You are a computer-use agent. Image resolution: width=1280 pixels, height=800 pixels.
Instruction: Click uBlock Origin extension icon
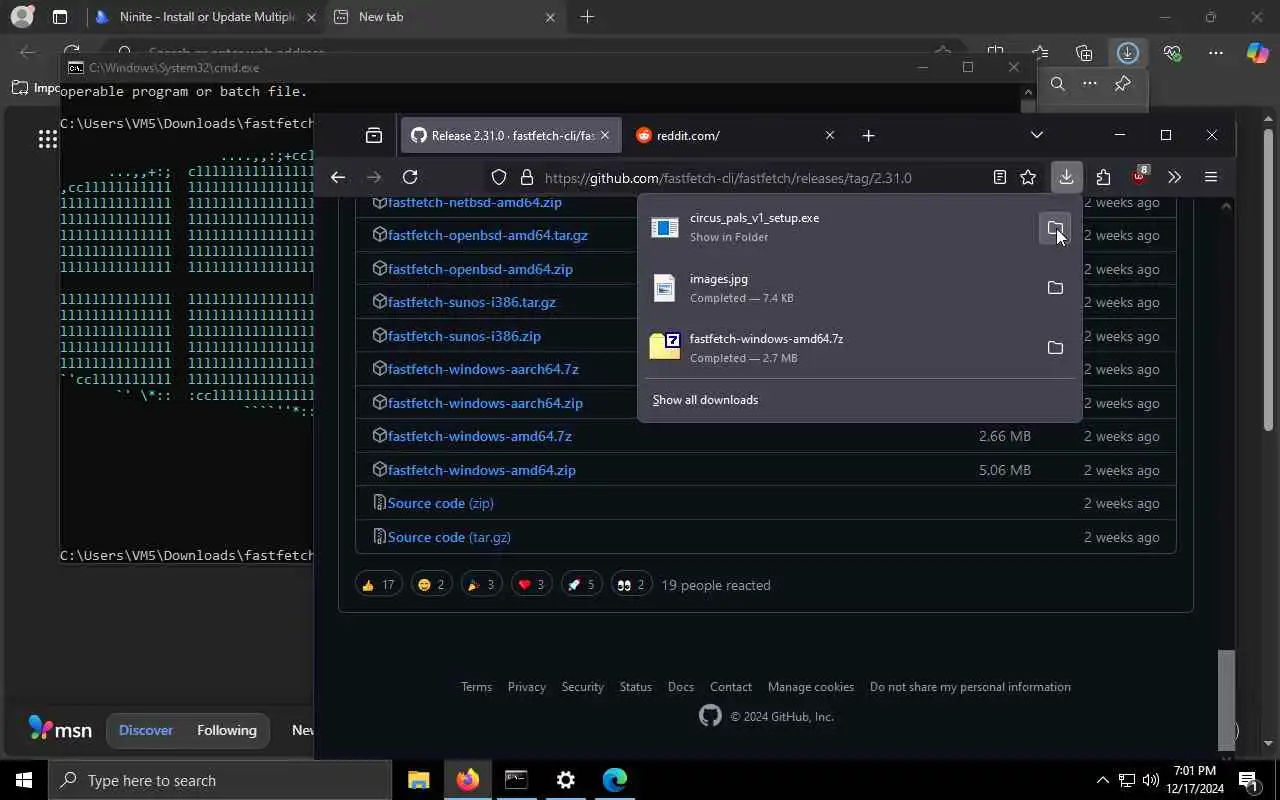coord(1139,177)
